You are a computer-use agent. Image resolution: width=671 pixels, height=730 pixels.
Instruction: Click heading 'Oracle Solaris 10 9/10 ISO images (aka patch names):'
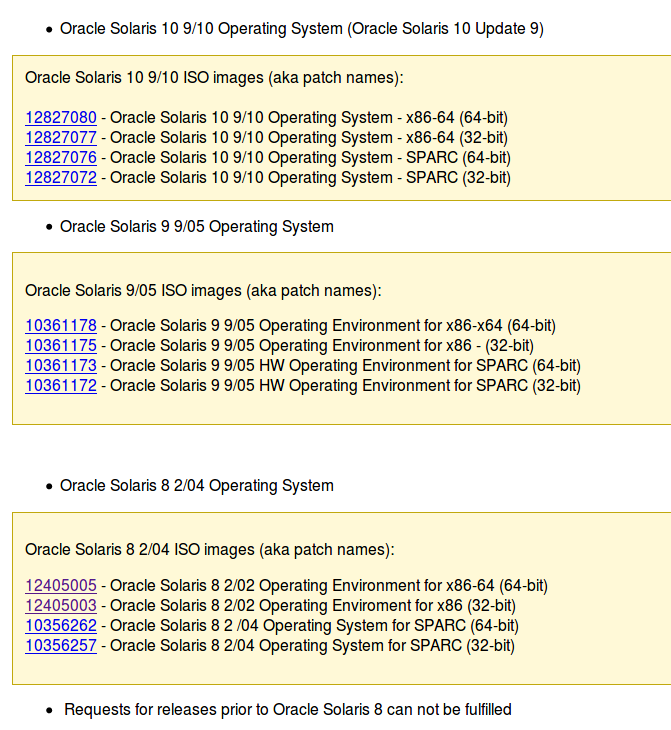point(214,77)
